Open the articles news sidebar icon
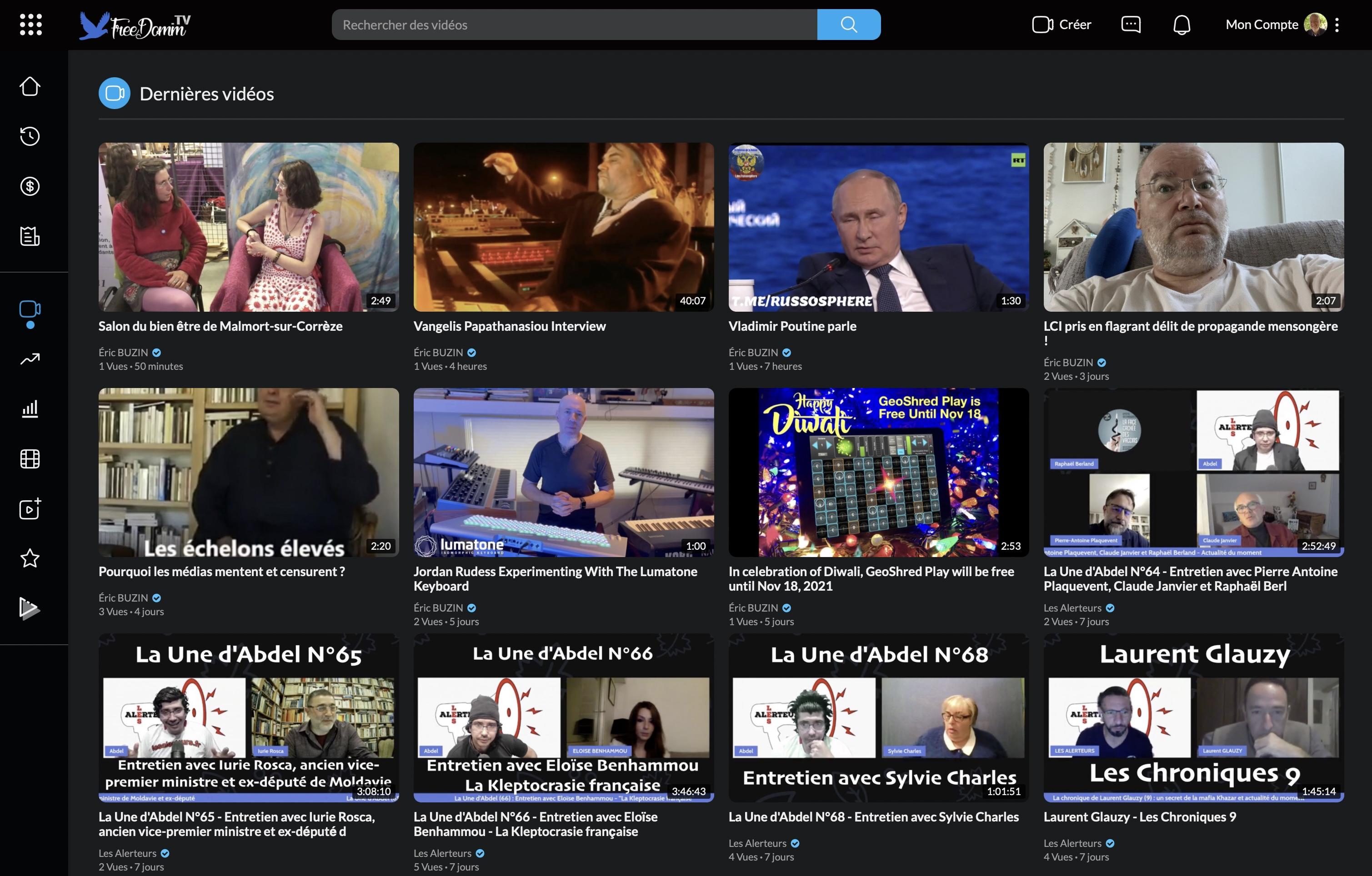 pyautogui.click(x=30, y=236)
